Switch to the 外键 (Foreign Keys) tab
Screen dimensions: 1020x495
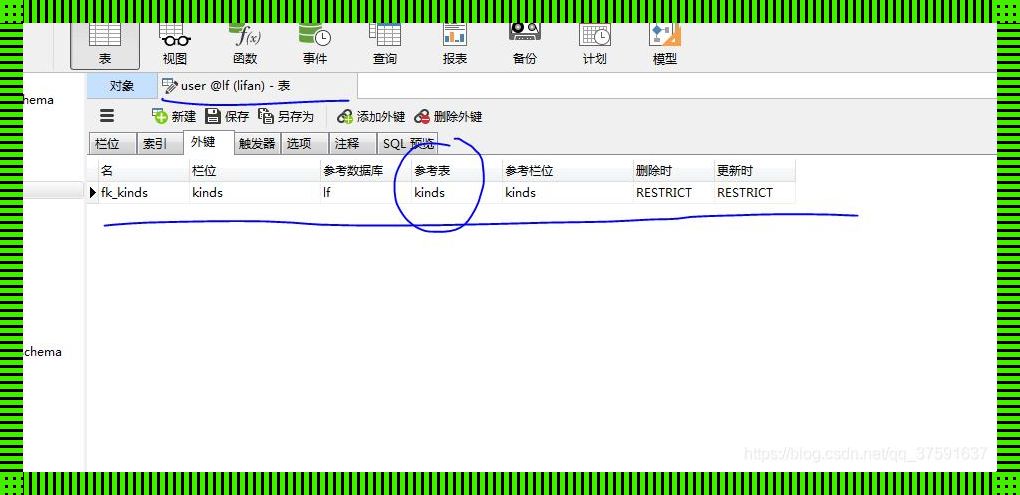click(209, 142)
